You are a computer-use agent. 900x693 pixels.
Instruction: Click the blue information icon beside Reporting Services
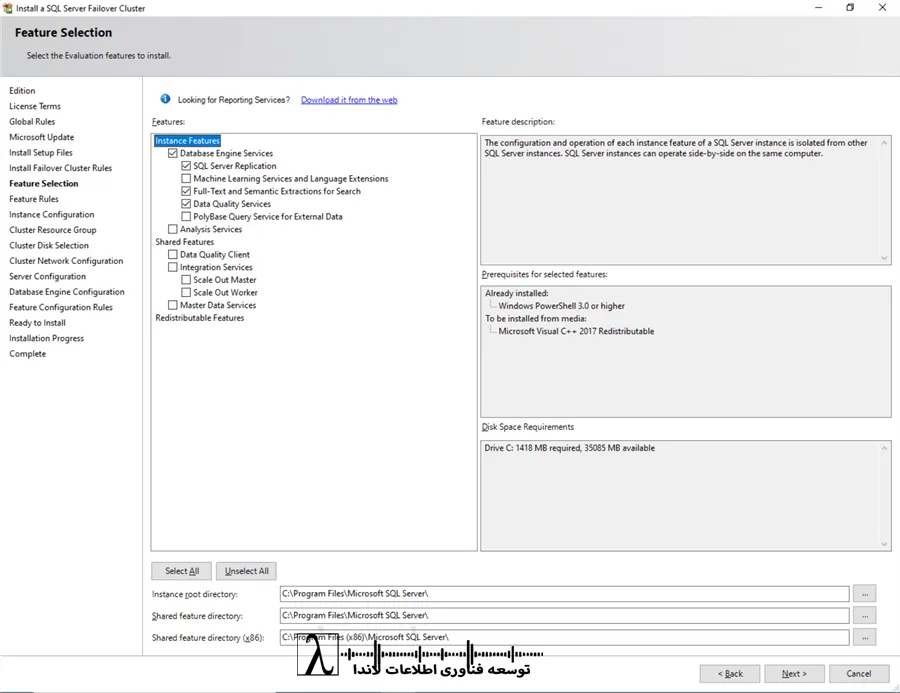pos(165,99)
